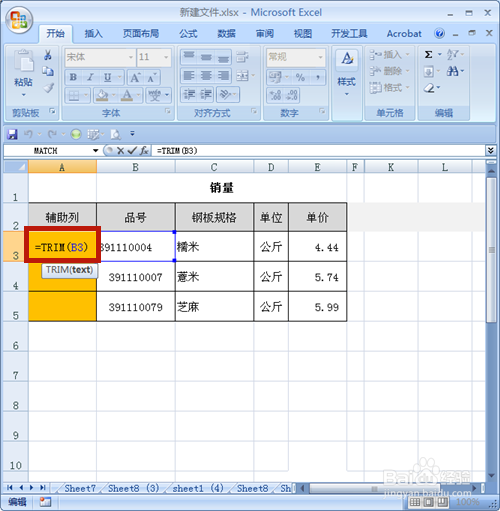Click the decrease indent icon

click(189, 95)
